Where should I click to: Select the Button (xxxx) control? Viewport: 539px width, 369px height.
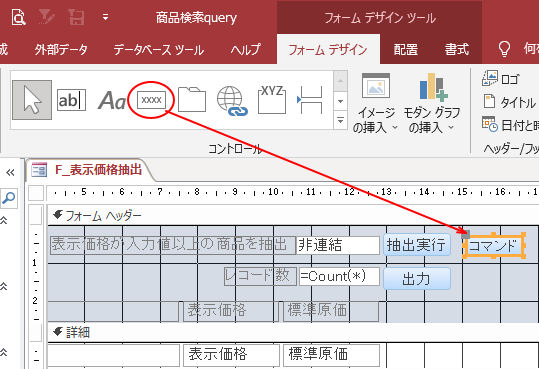click(x=151, y=100)
